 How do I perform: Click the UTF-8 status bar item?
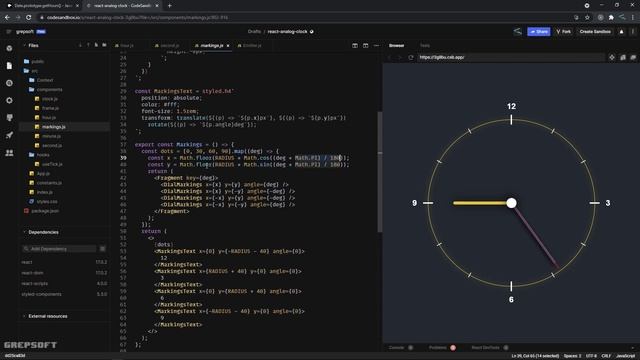tap(591, 356)
